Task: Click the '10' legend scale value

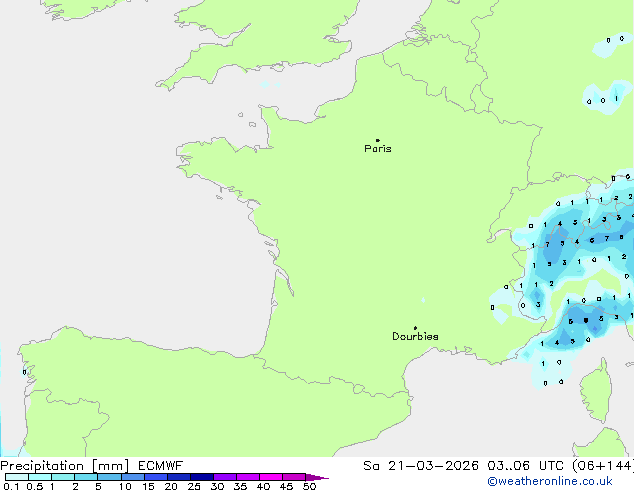Action: pos(125,486)
